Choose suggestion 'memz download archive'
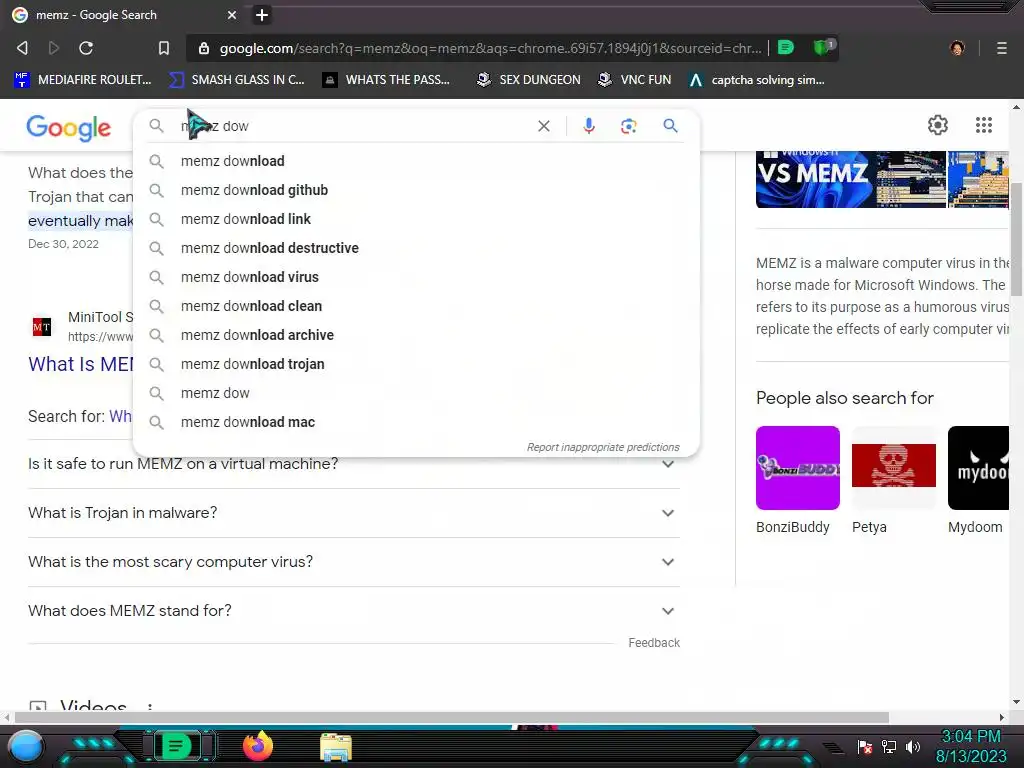1024x768 pixels. click(x=416, y=335)
